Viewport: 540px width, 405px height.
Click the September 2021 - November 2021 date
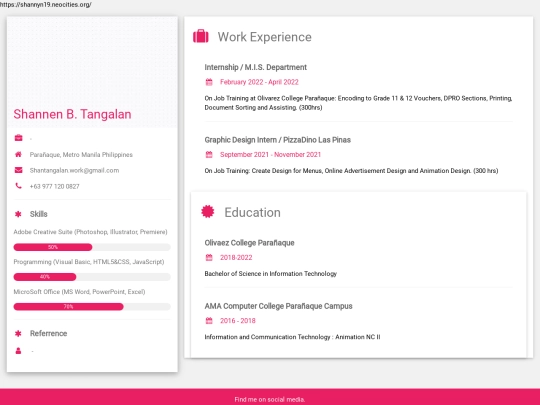click(x=270, y=155)
